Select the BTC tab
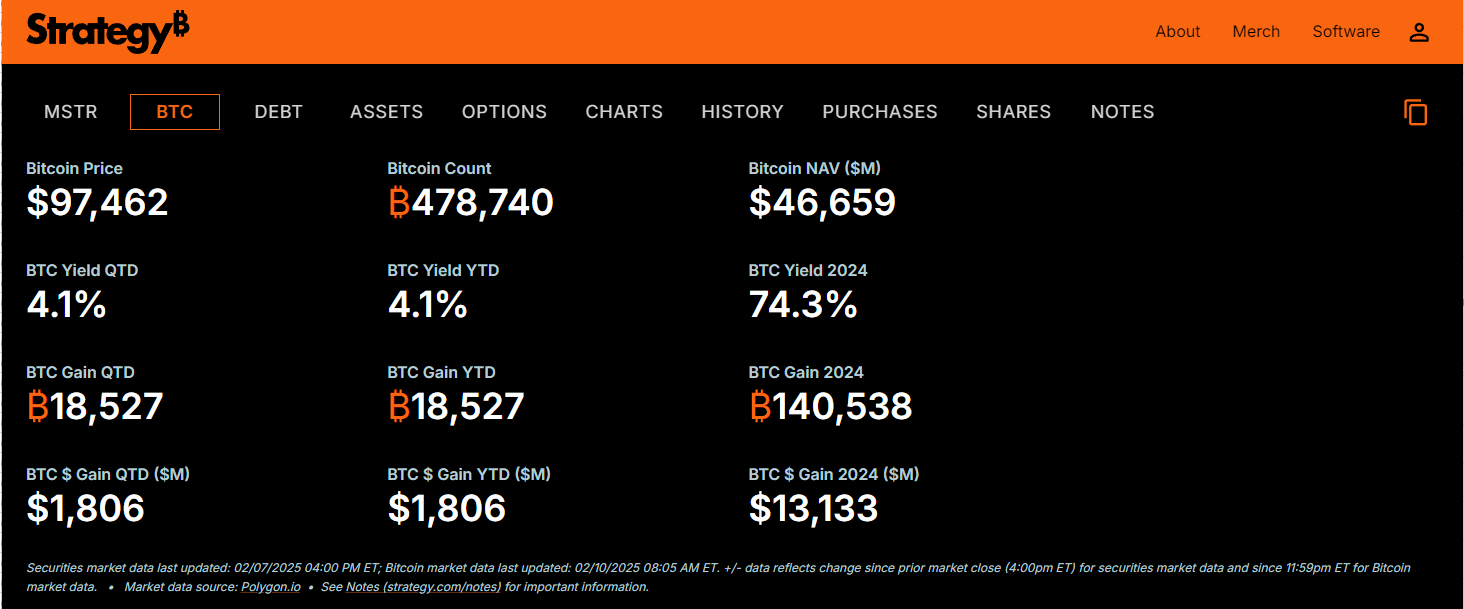This screenshot has height=609, width=1464. pyautogui.click(x=175, y=112)
